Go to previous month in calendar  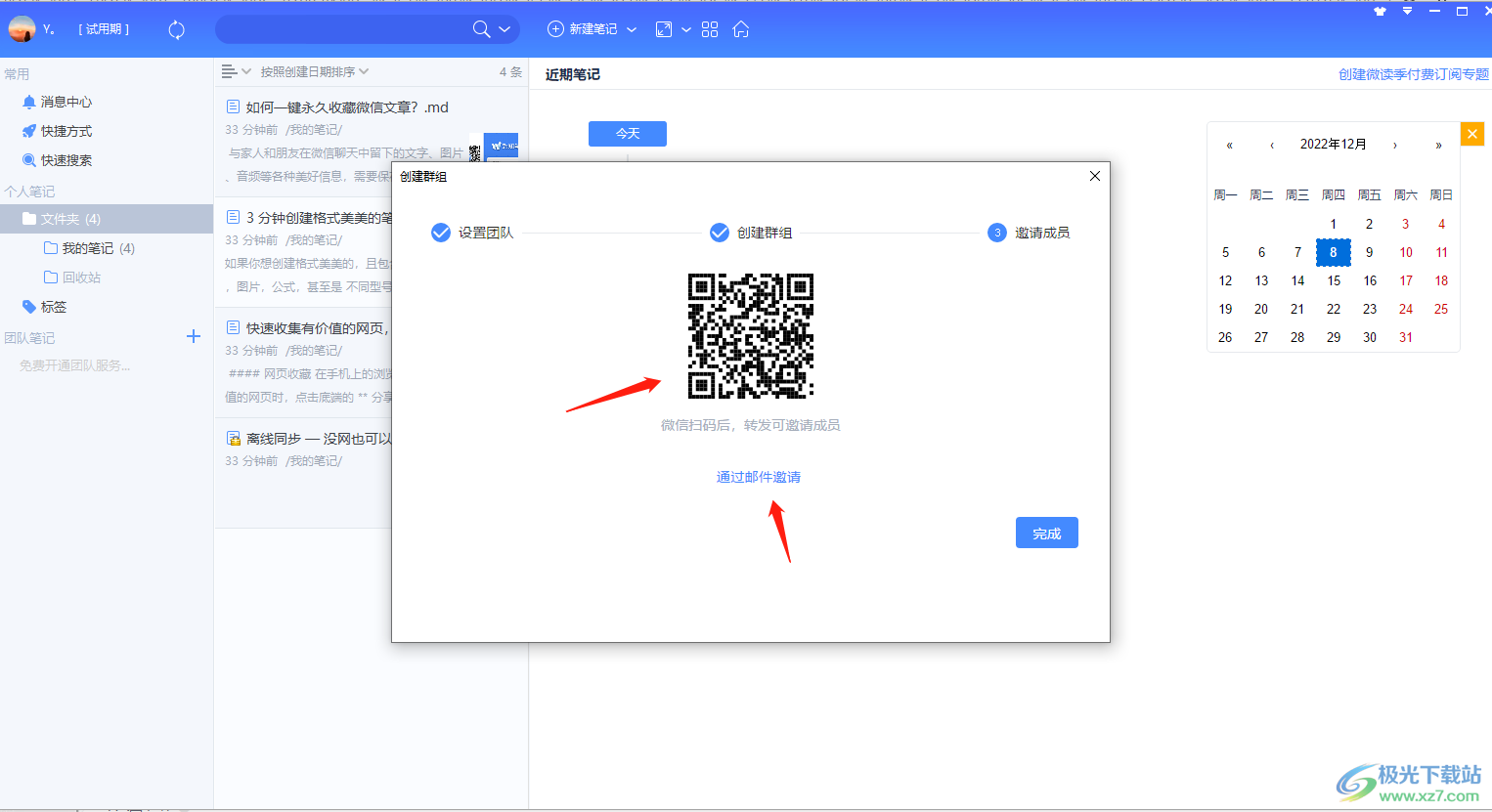point(1272,145)
